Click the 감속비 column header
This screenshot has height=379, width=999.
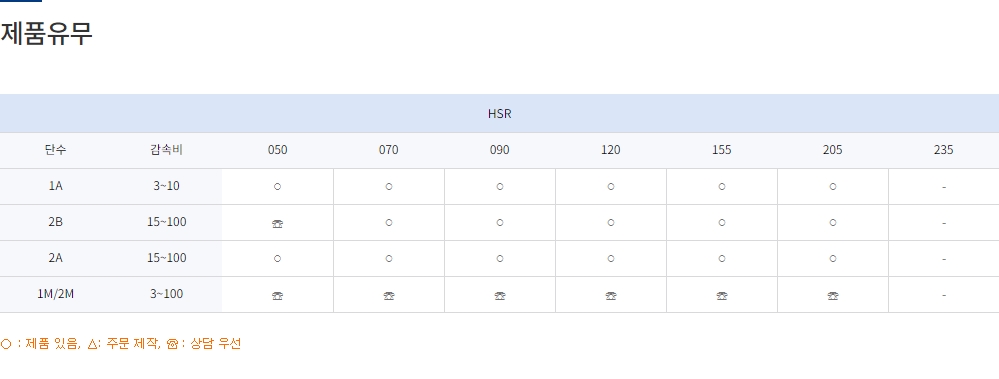166,150
